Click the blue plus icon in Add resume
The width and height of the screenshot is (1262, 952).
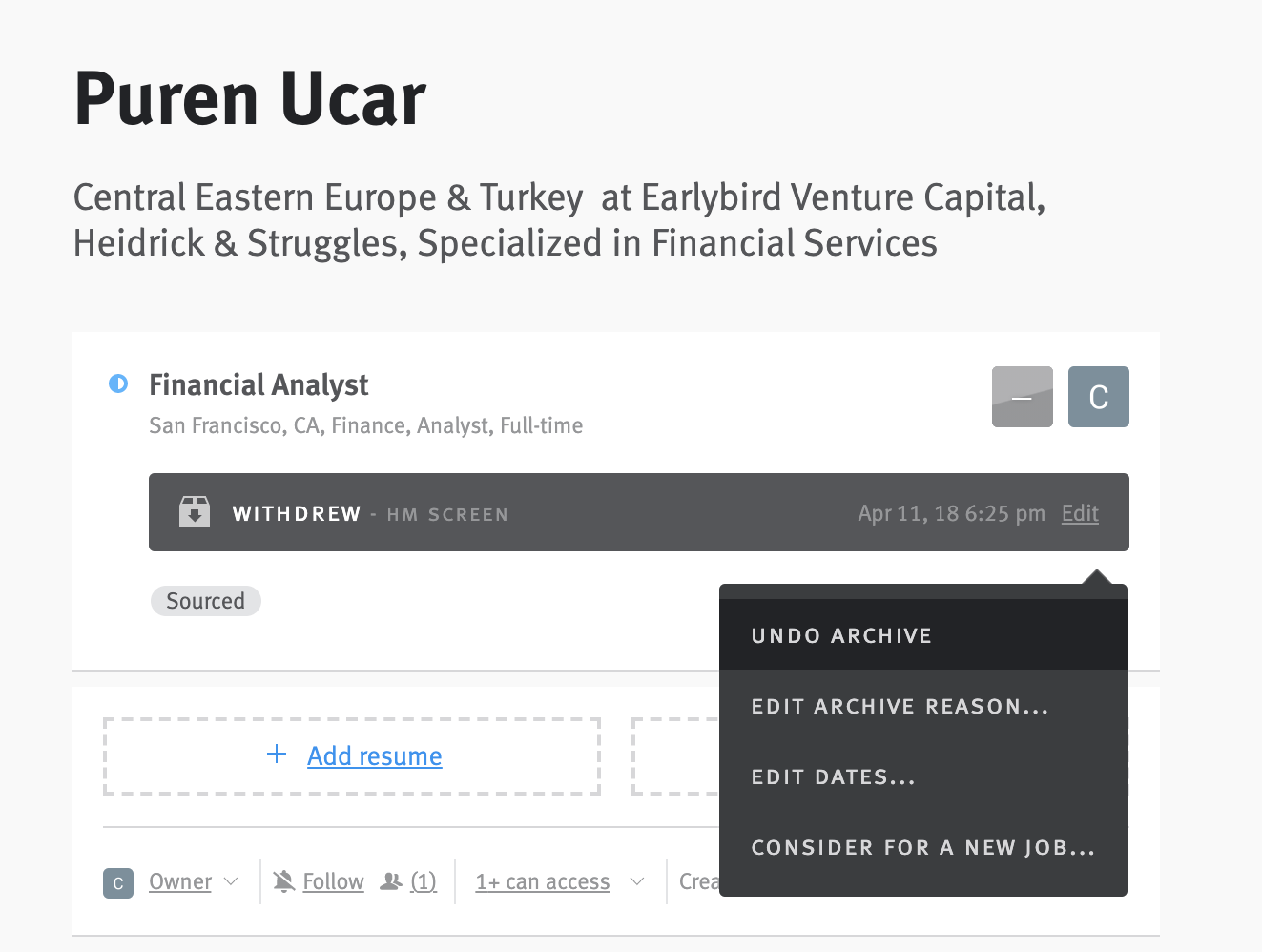point(276,754)
